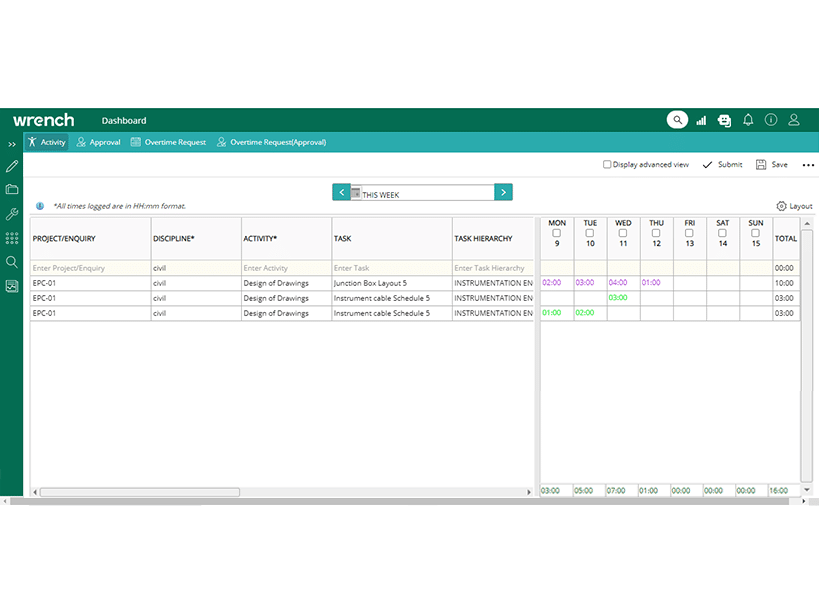
Task: Open the report chart icon in sidebar
Action: click(11, 286)
